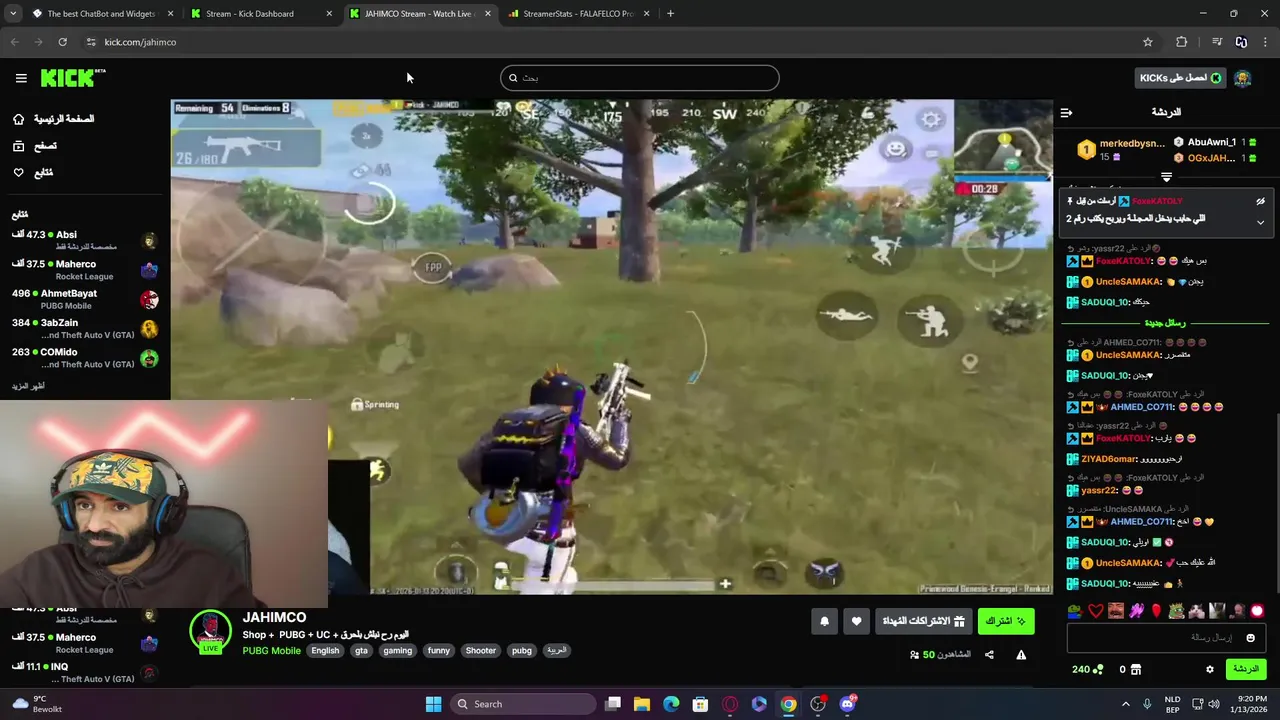
Task: Follow JAHIMCO with the heart button
Action: pos(856,621)
